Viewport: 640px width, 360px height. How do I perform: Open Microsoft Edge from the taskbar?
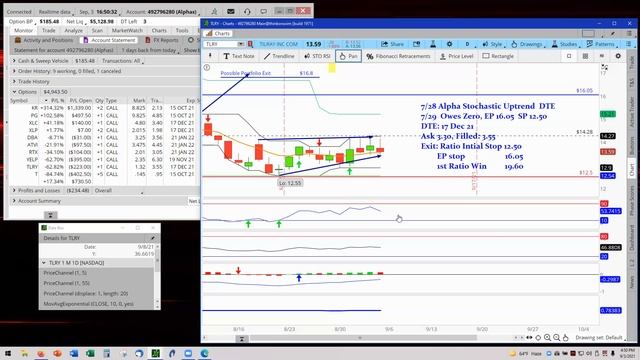click(x=204, y=353)
